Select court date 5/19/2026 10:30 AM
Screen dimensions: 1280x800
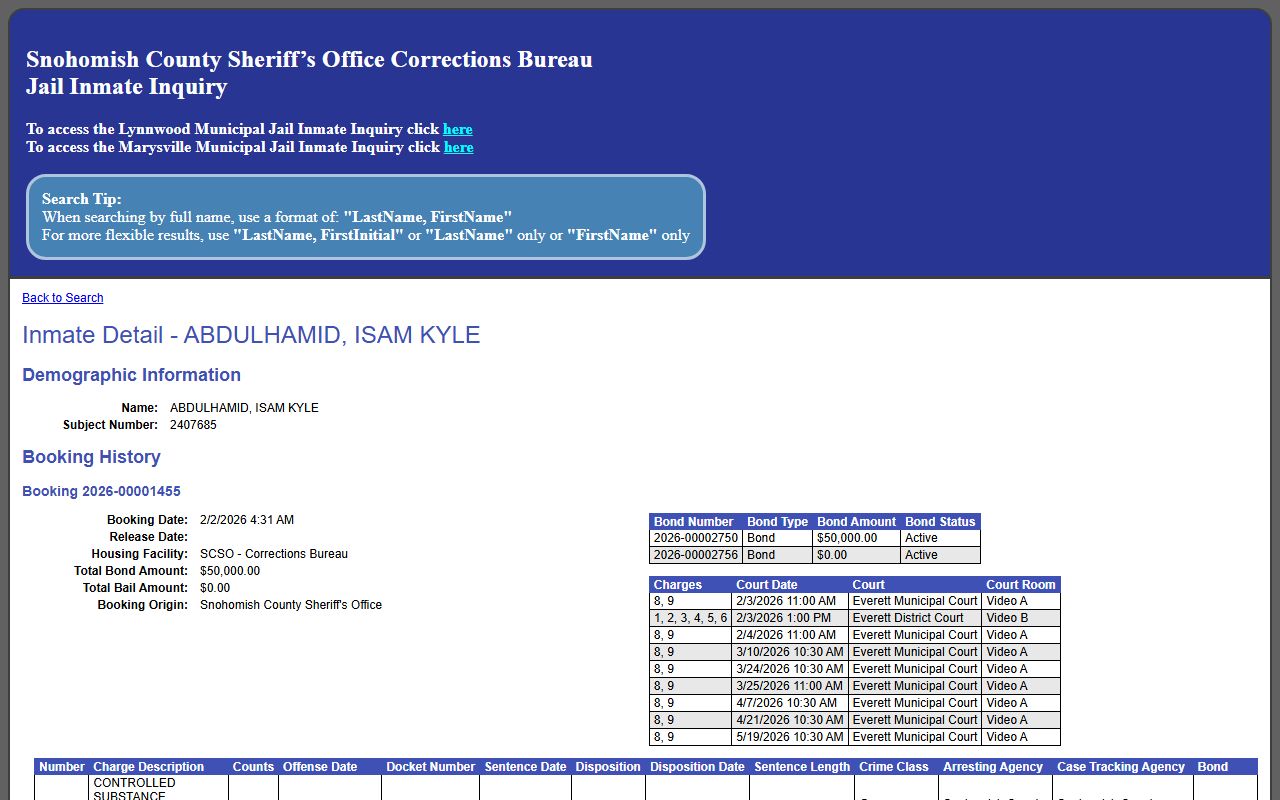click(790, 737)
